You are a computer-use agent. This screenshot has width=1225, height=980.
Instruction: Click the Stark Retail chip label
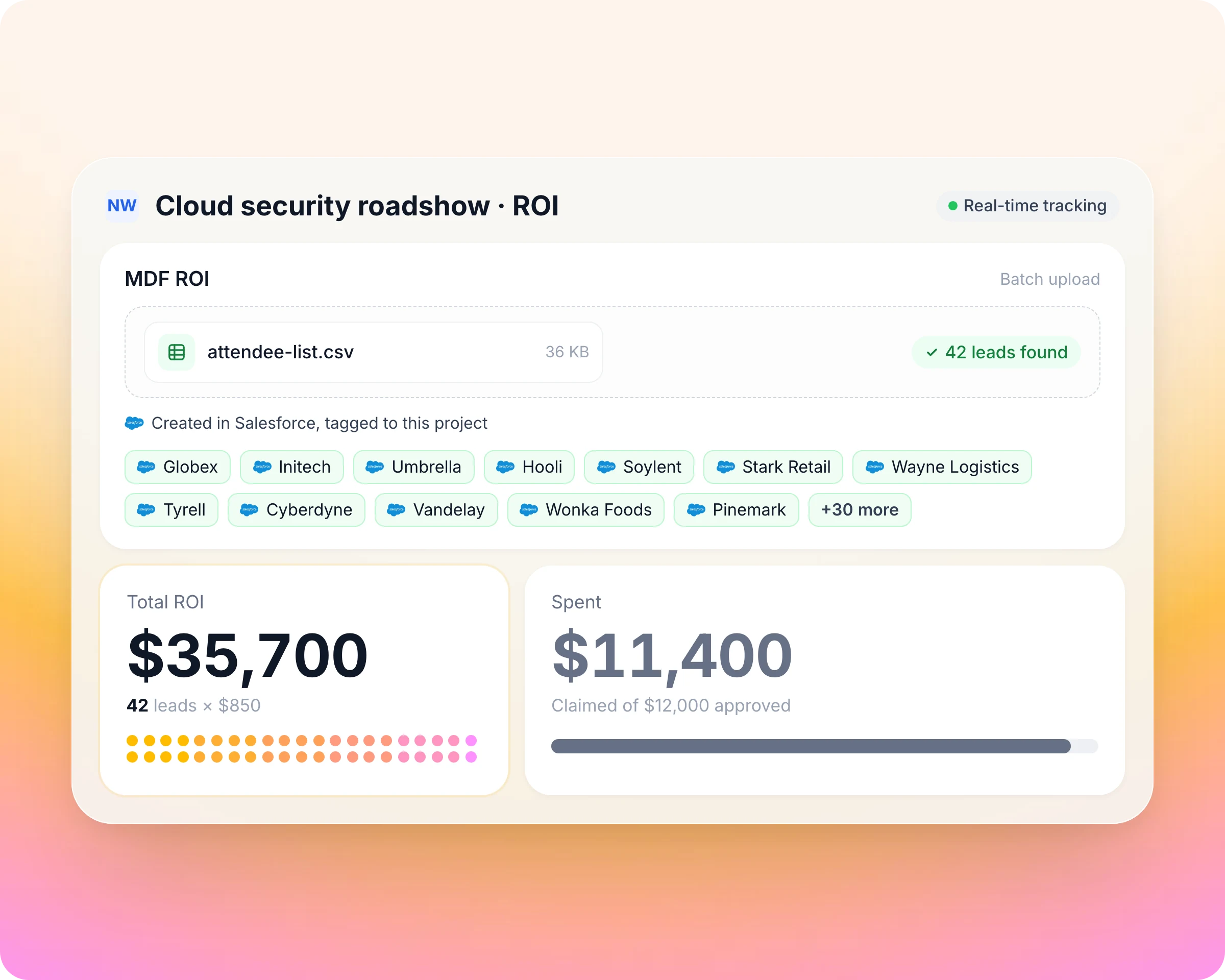(786, 467)
